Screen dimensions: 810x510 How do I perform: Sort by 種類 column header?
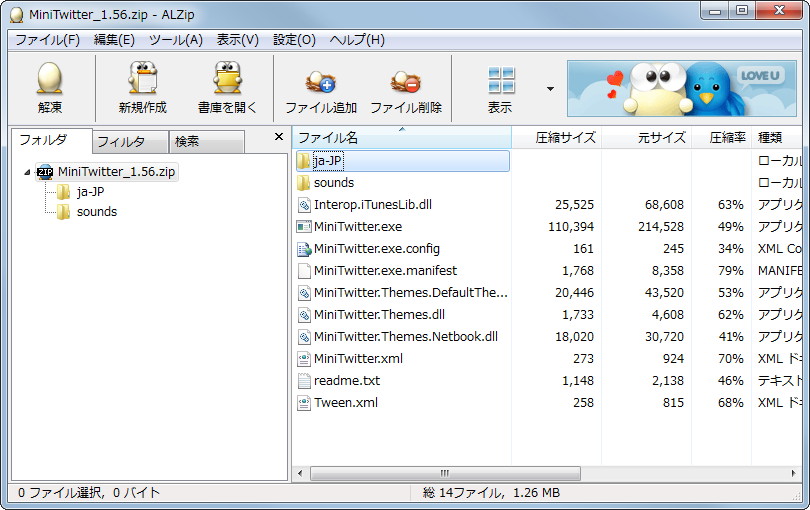coord(777,137)
